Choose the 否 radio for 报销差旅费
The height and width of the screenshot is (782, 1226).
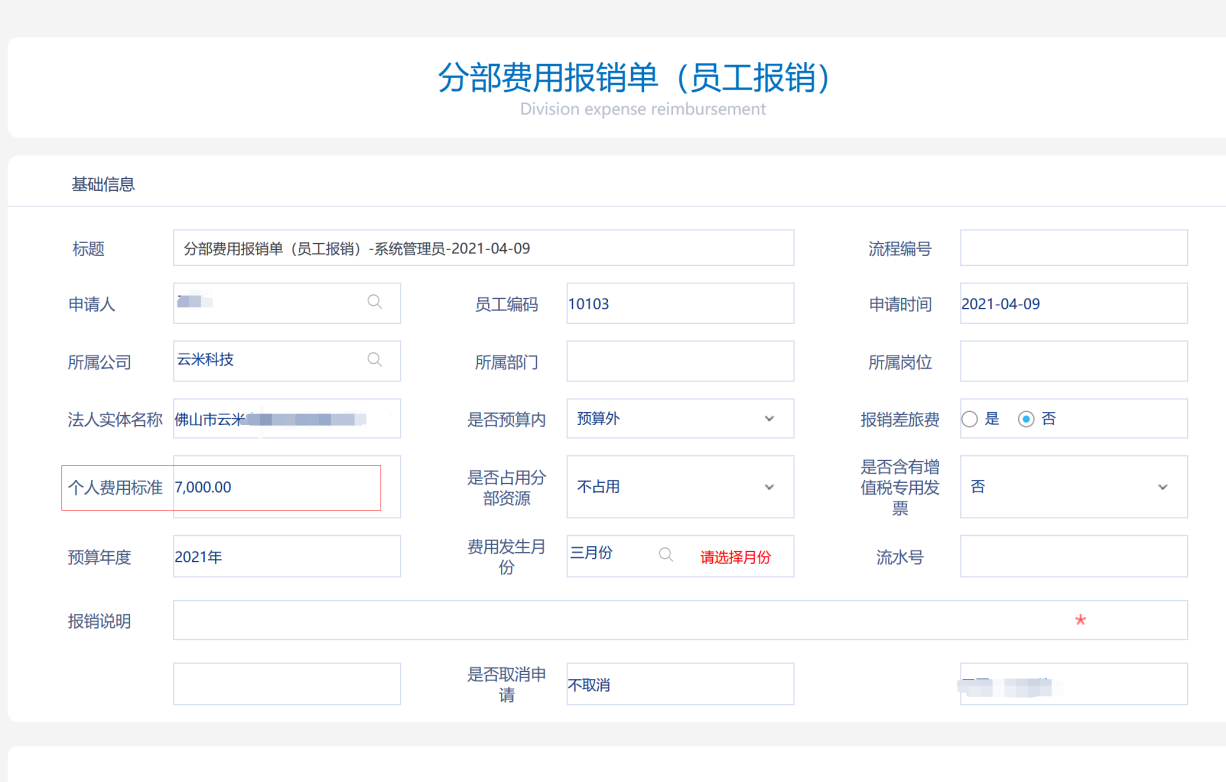pyautogui.click(x=1026, y=420)
